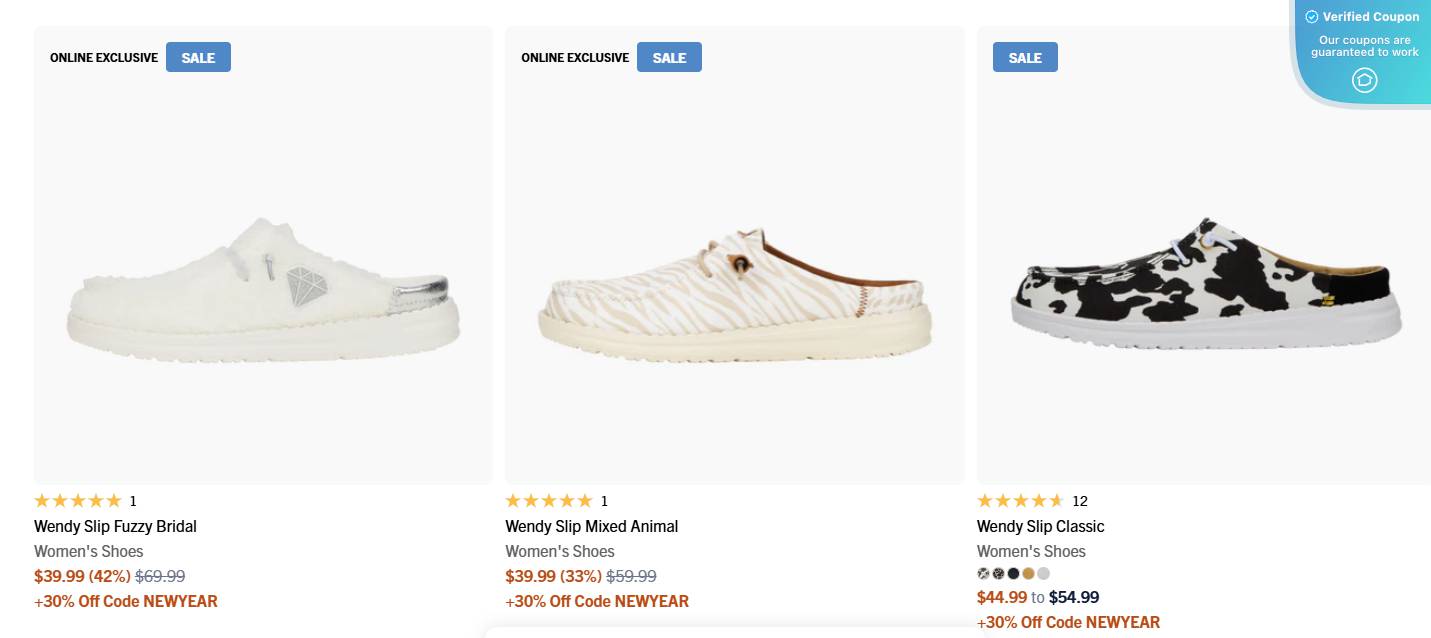Click the ONLINE EXCLUSIVE label on Fuzzy Bridal
The image size is (1431, 638).
104,57
